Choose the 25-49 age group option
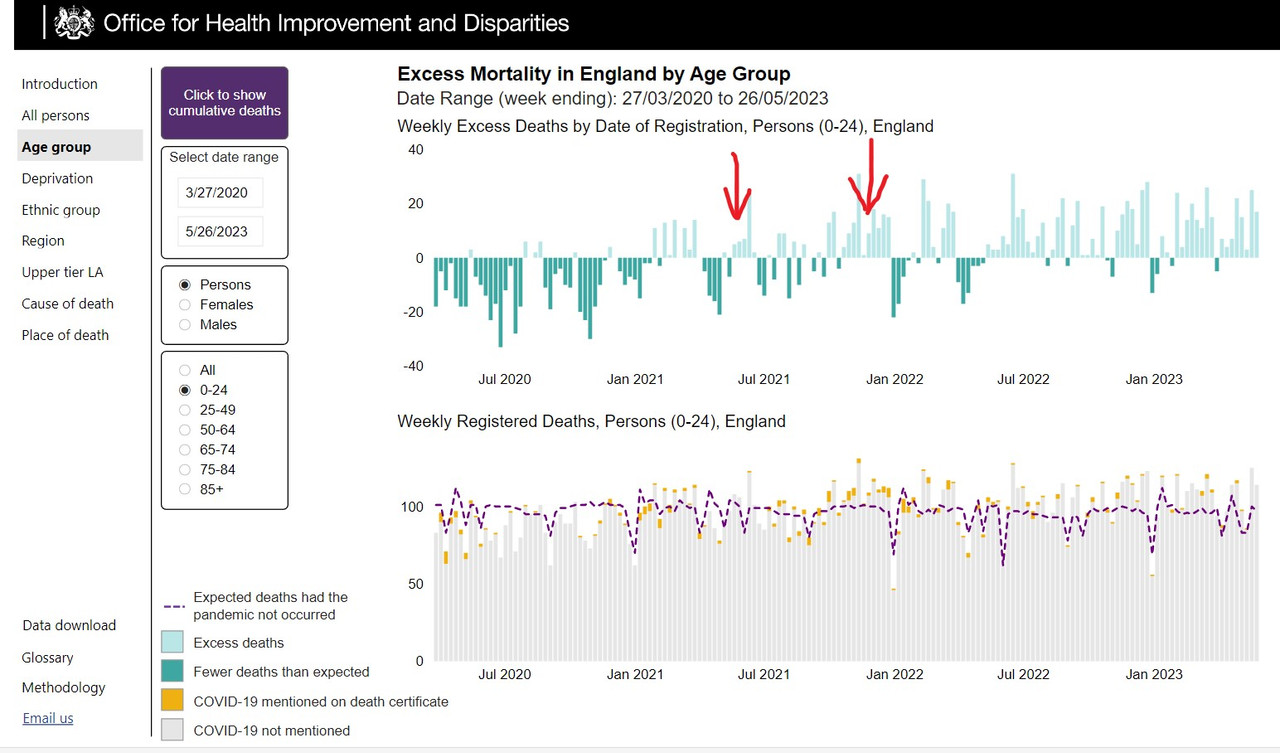The height and width of the screenshot is (753, 1280). (x=184, y=410)
